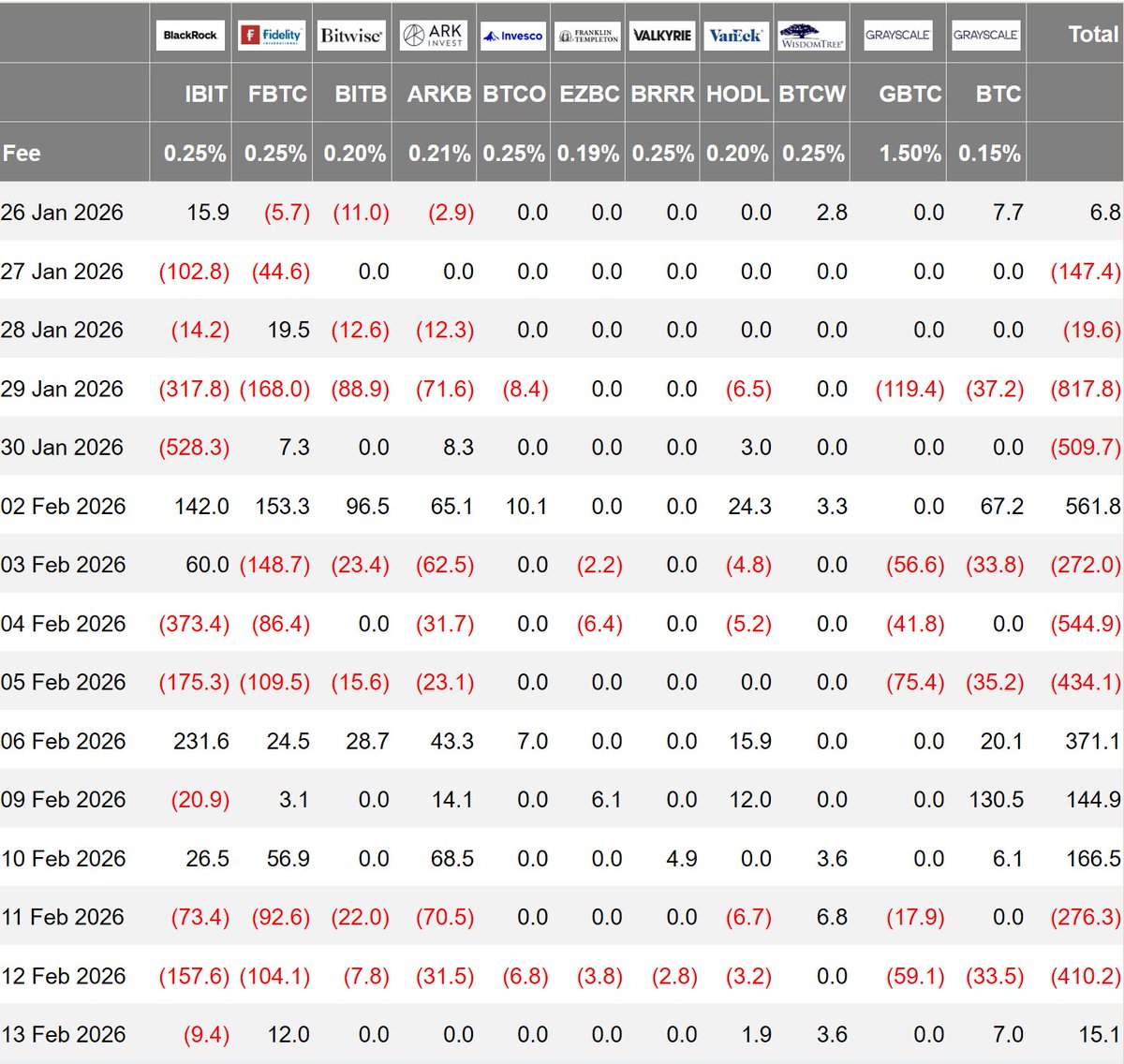Image resolution: width=1124 pixels, height=1064 pixels.
Task: Click the Fidelity logo
Action: pyautogui.click(x=272, y=36)
